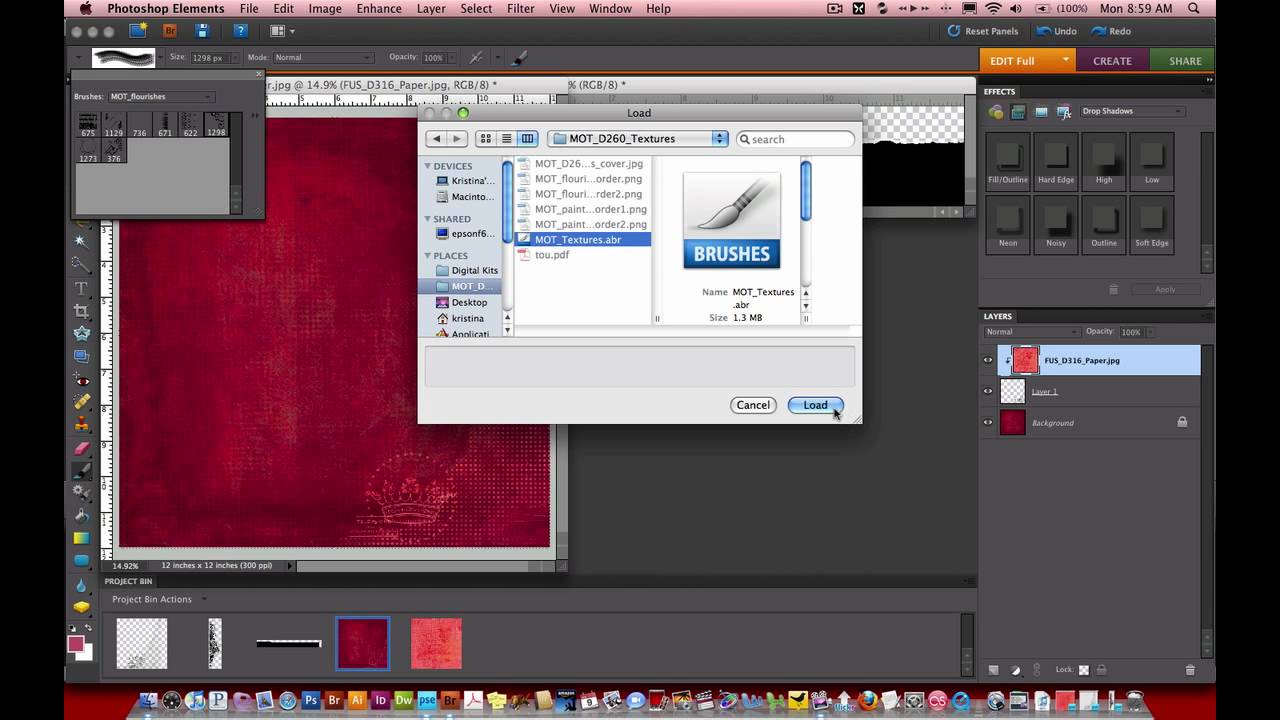This screenshot has height=720, width=1280.
Task: Select the Gradient tool
Action: point(81,539)
